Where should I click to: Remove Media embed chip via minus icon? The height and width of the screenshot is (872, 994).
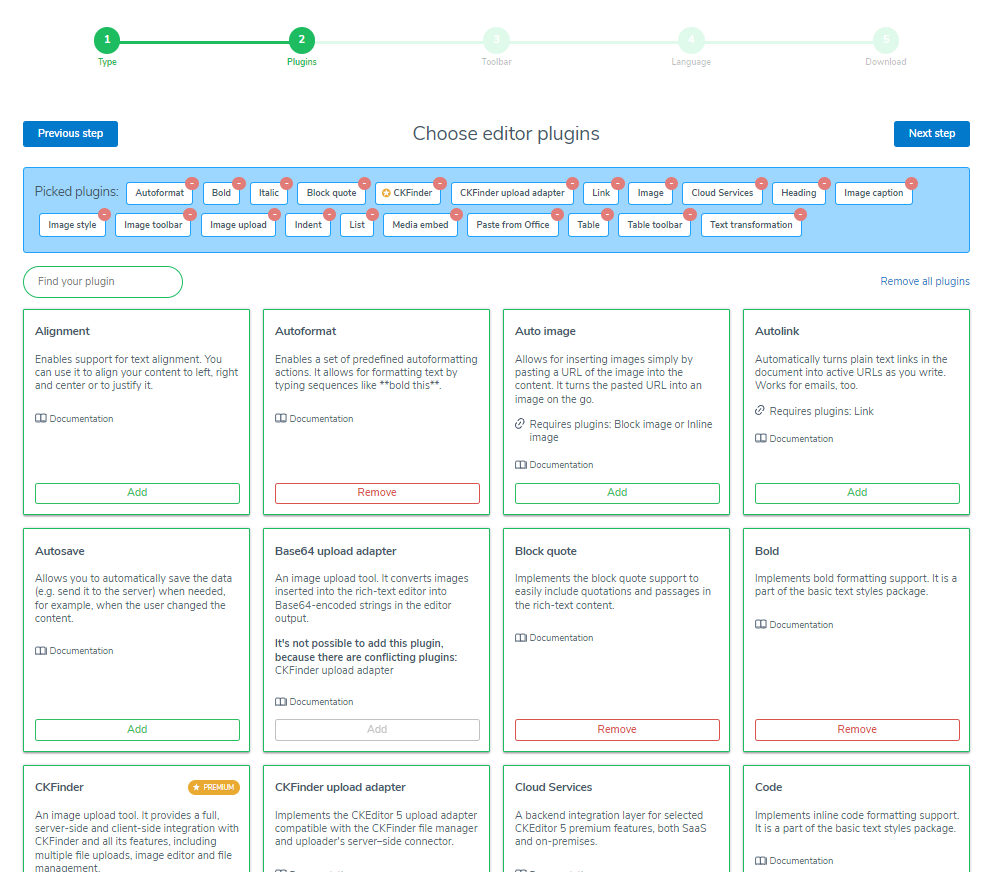456,215
